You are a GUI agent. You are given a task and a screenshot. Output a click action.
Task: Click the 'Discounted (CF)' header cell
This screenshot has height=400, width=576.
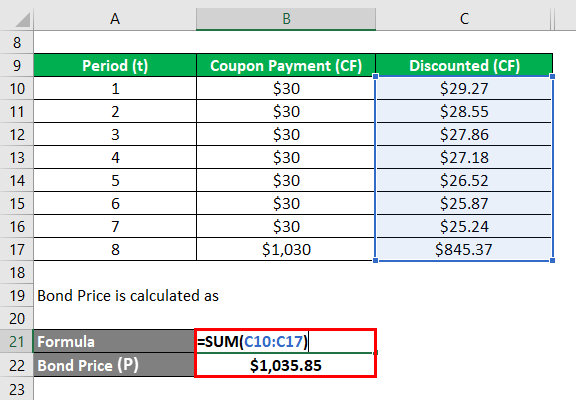[464, 65]
